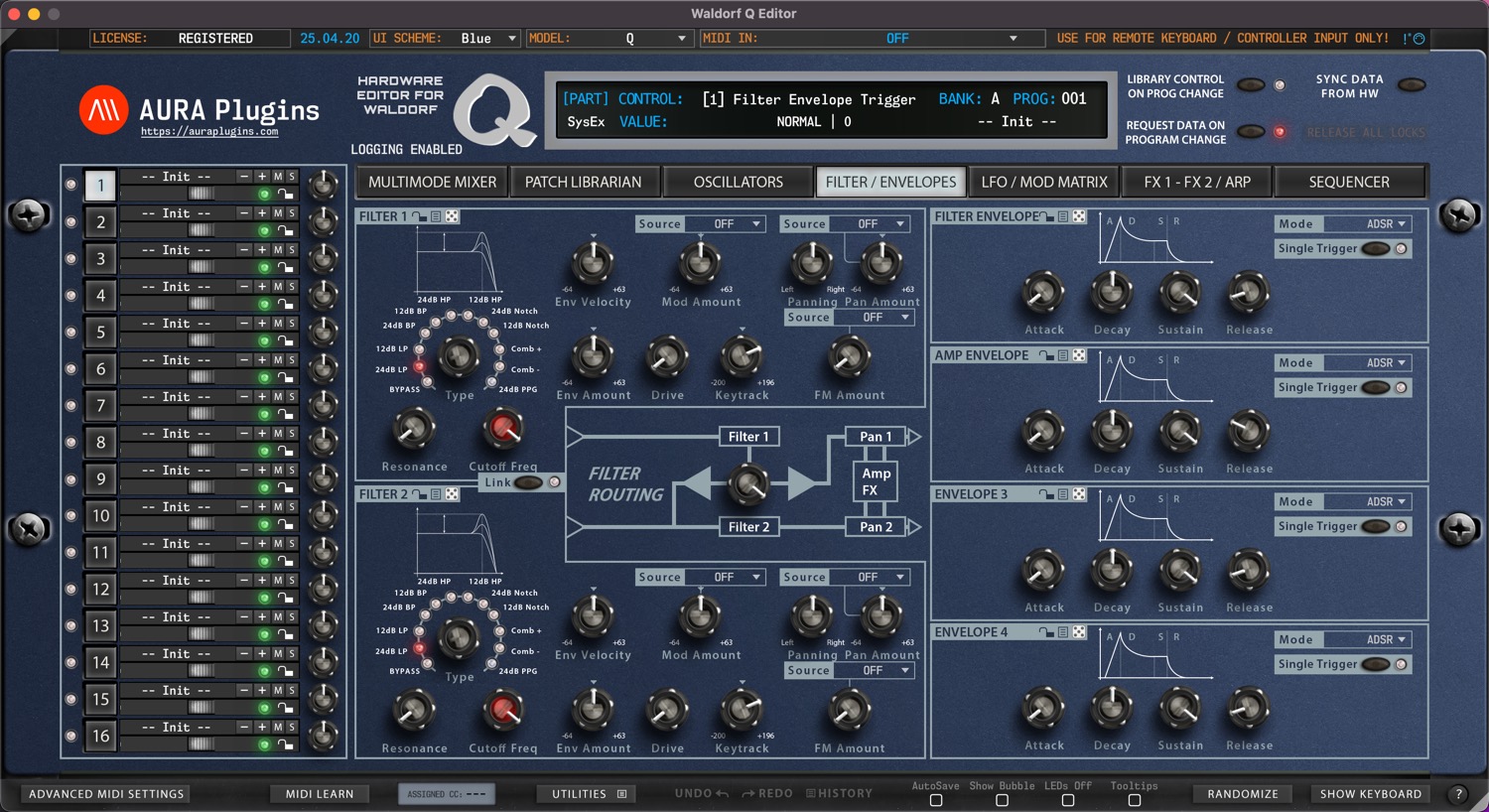Screen dimensions: 1489x812
Task: Toggle Request Data on Program Change switch
Action: [x=1251, y=132]
